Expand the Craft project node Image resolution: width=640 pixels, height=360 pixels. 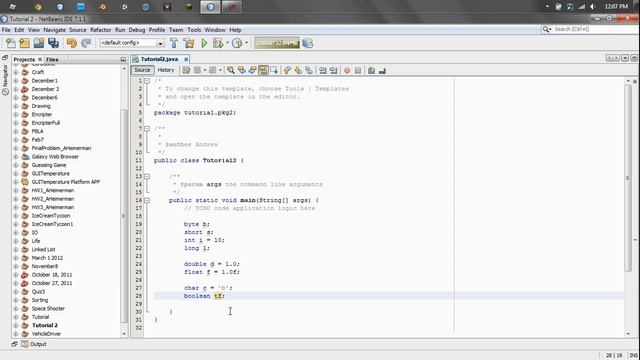pos(16,72)
